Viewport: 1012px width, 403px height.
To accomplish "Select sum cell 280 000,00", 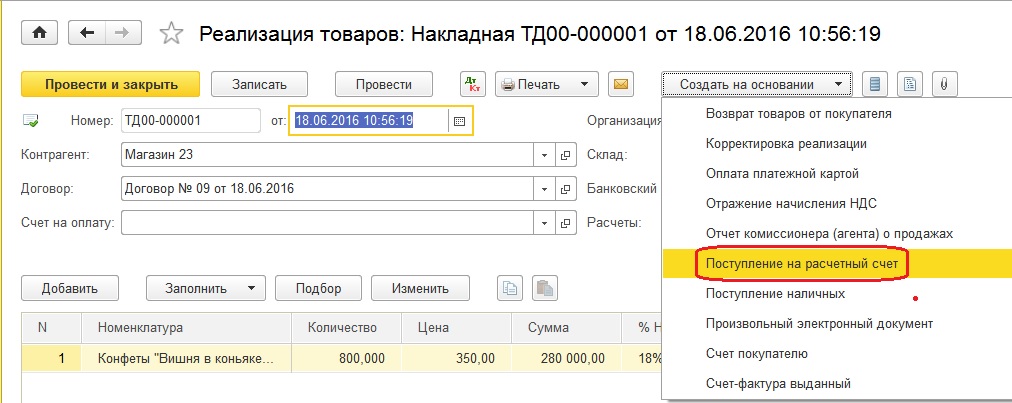I will point(566,358).
